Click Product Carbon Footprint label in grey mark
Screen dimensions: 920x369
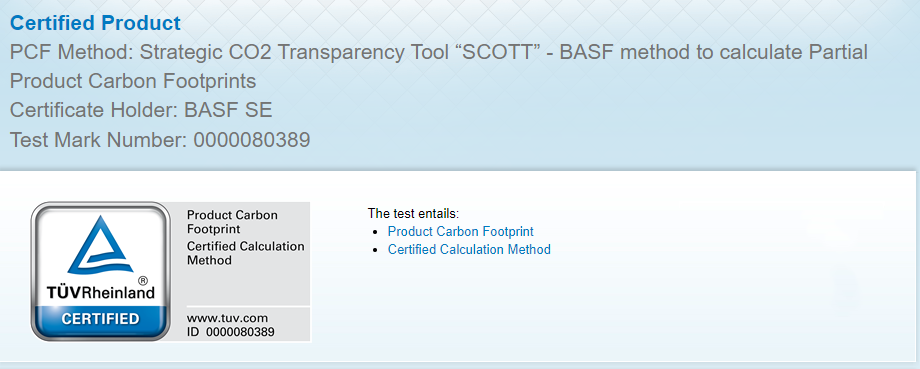pos(232,222)
